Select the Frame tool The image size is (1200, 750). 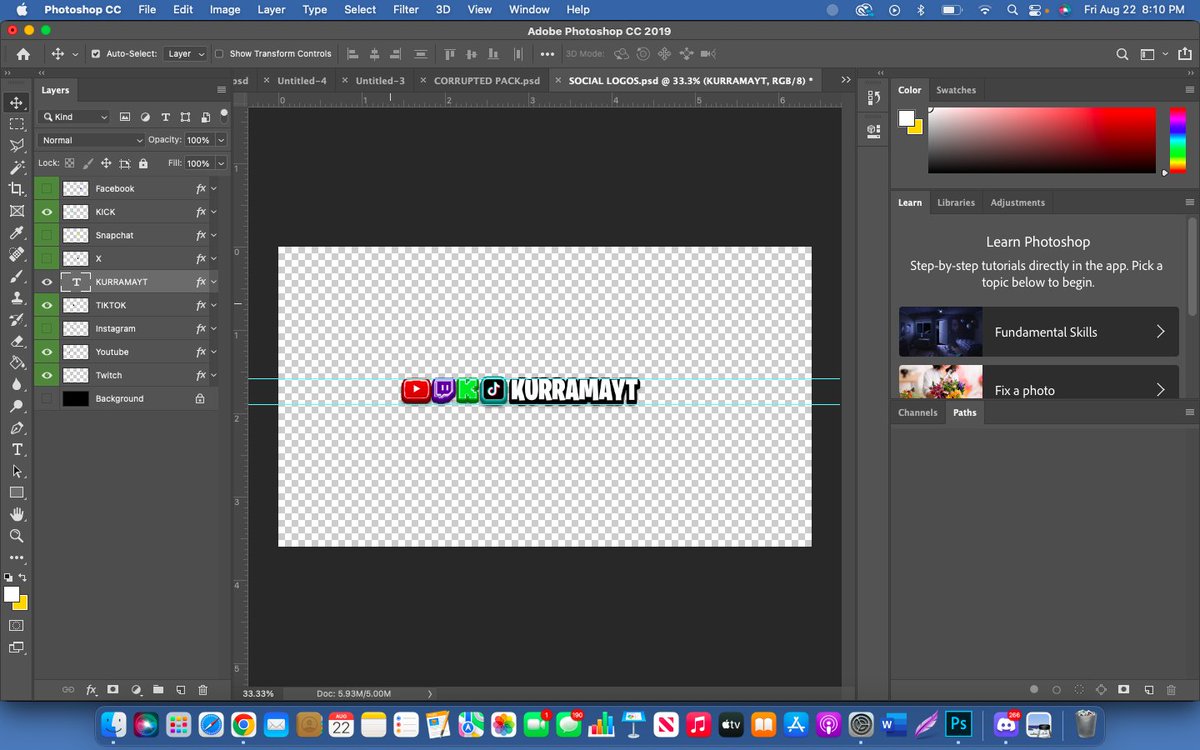[16, 211]
